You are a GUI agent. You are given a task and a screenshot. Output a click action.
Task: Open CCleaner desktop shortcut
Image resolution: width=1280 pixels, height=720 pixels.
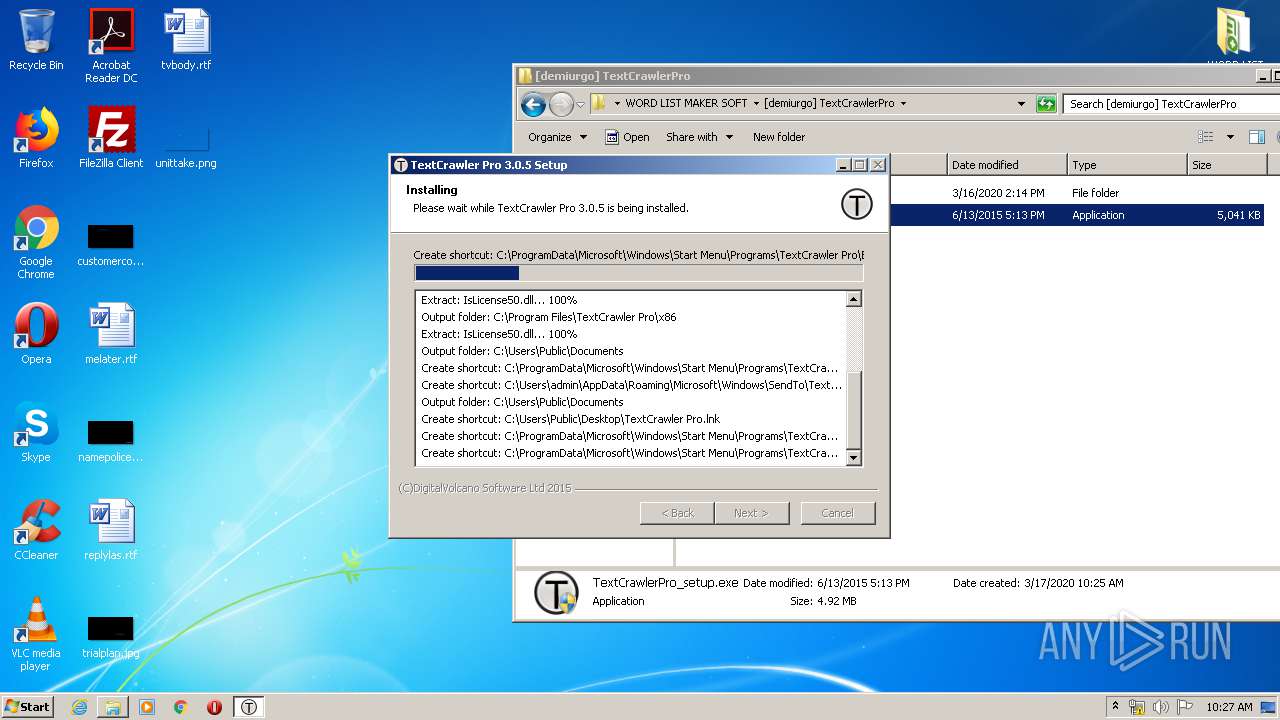pos(36,530)
